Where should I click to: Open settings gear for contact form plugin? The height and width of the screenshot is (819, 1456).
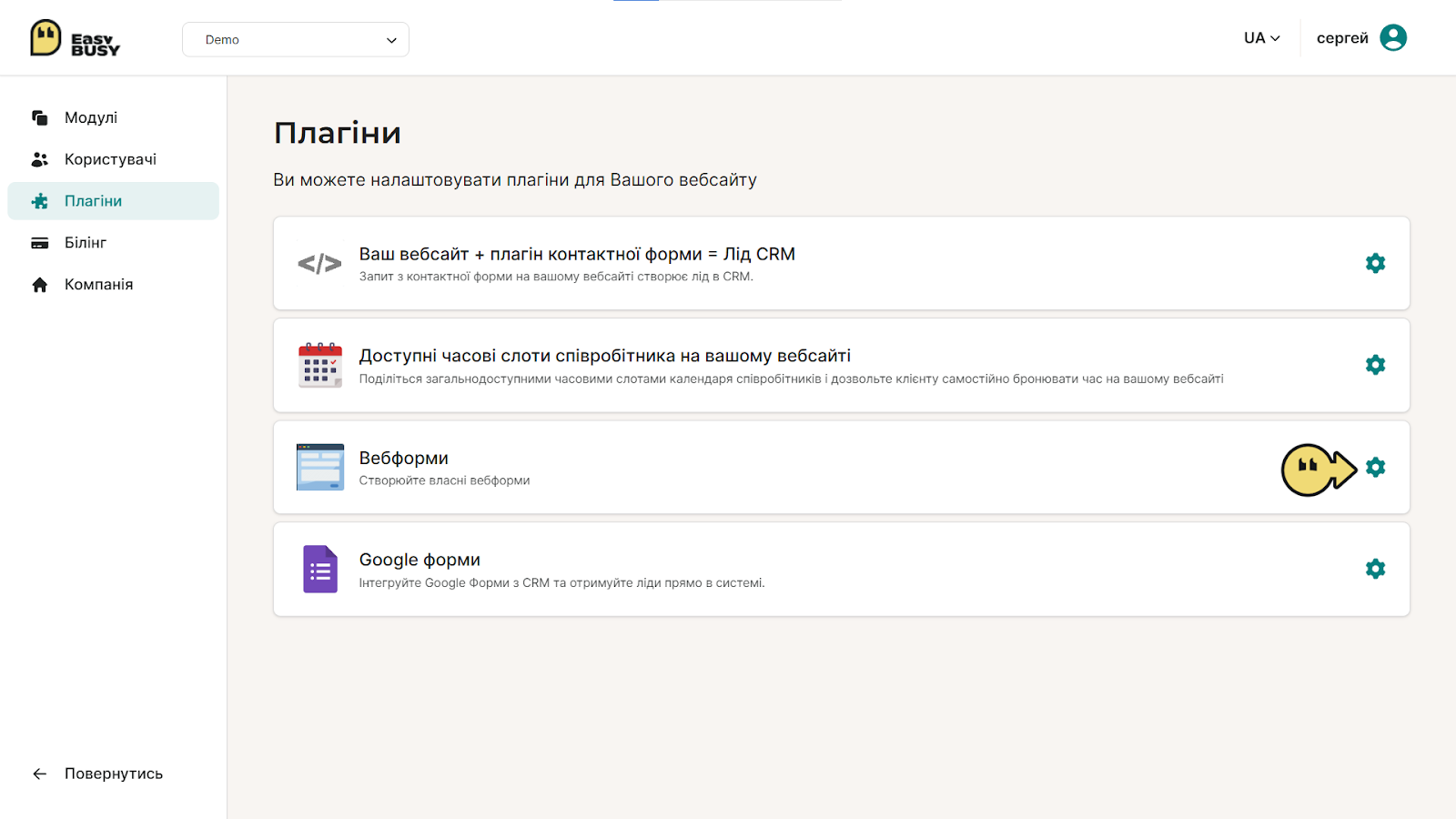coord(1375,263)
